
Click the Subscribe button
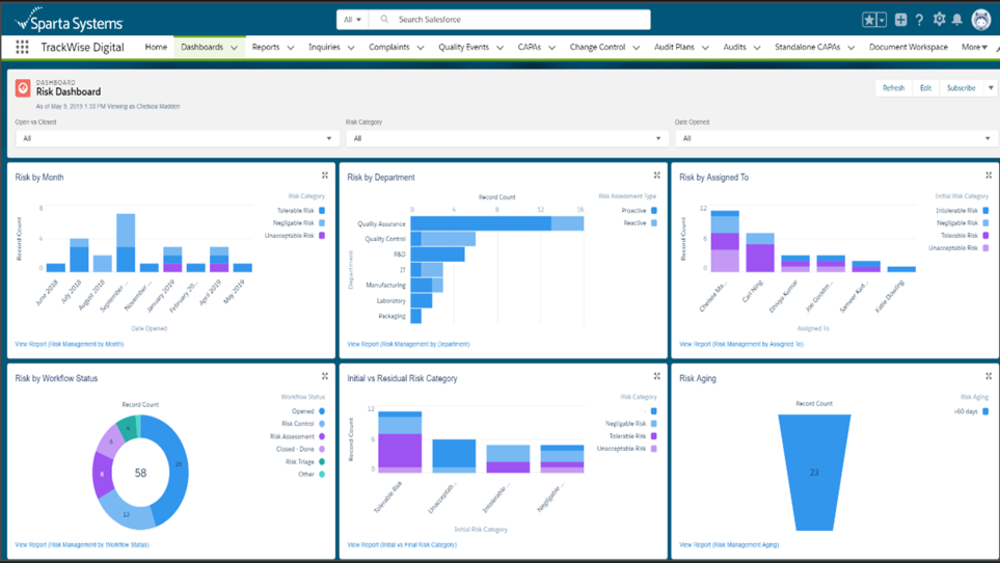coord(960,88)
